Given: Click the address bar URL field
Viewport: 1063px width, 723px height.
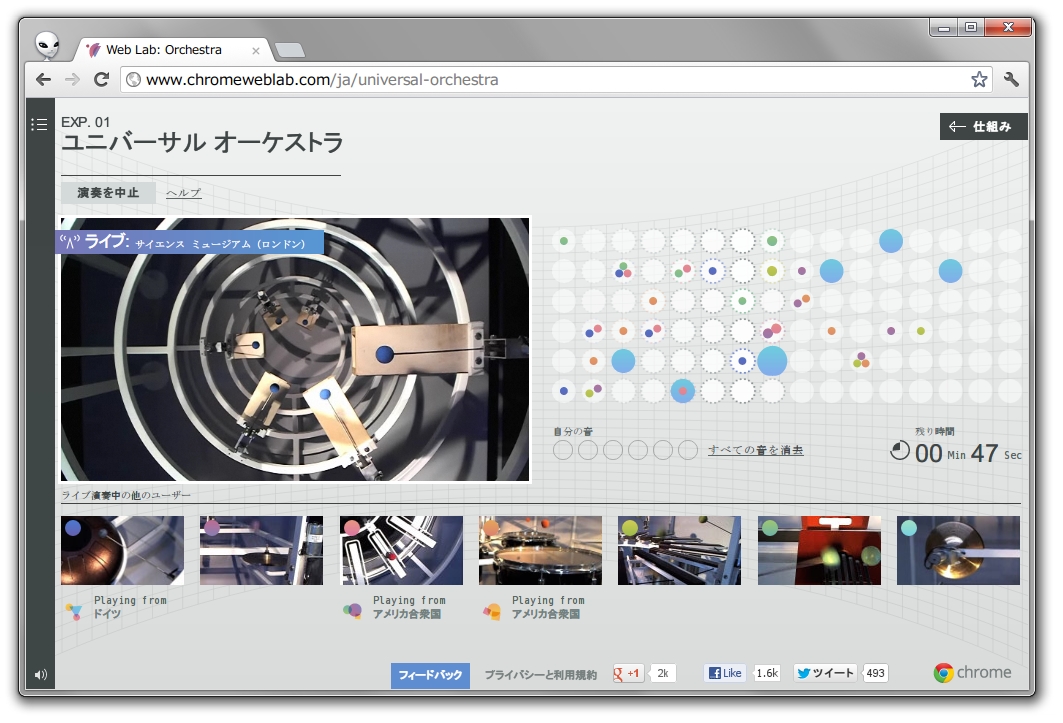Looking at the screenshot, I should (556, 79).
